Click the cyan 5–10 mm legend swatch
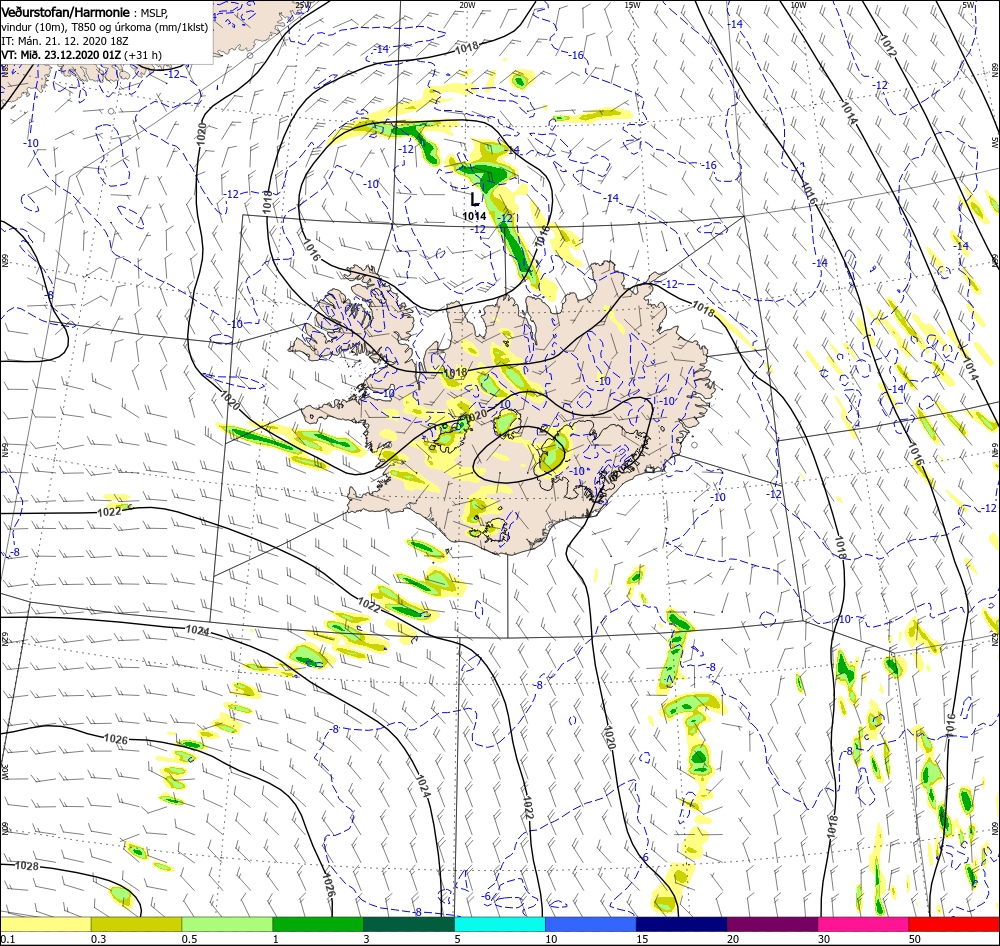 pos(500,924)
